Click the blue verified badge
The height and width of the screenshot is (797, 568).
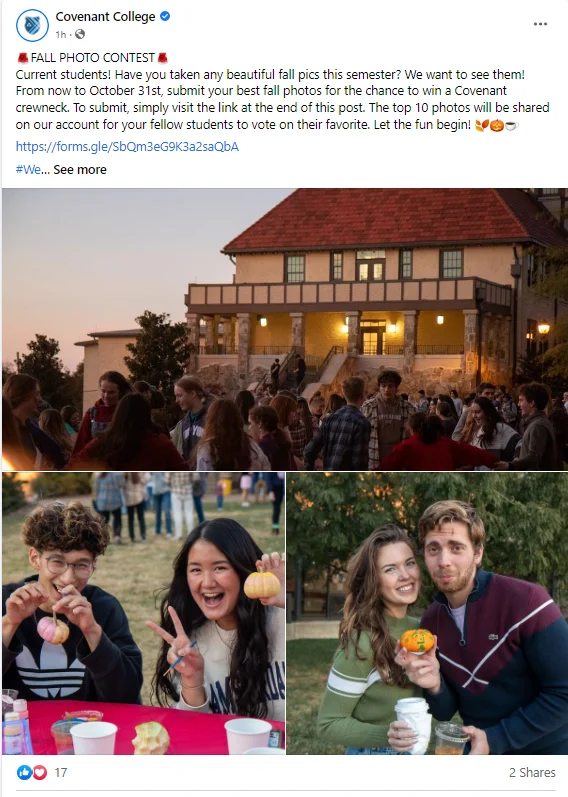165,16
